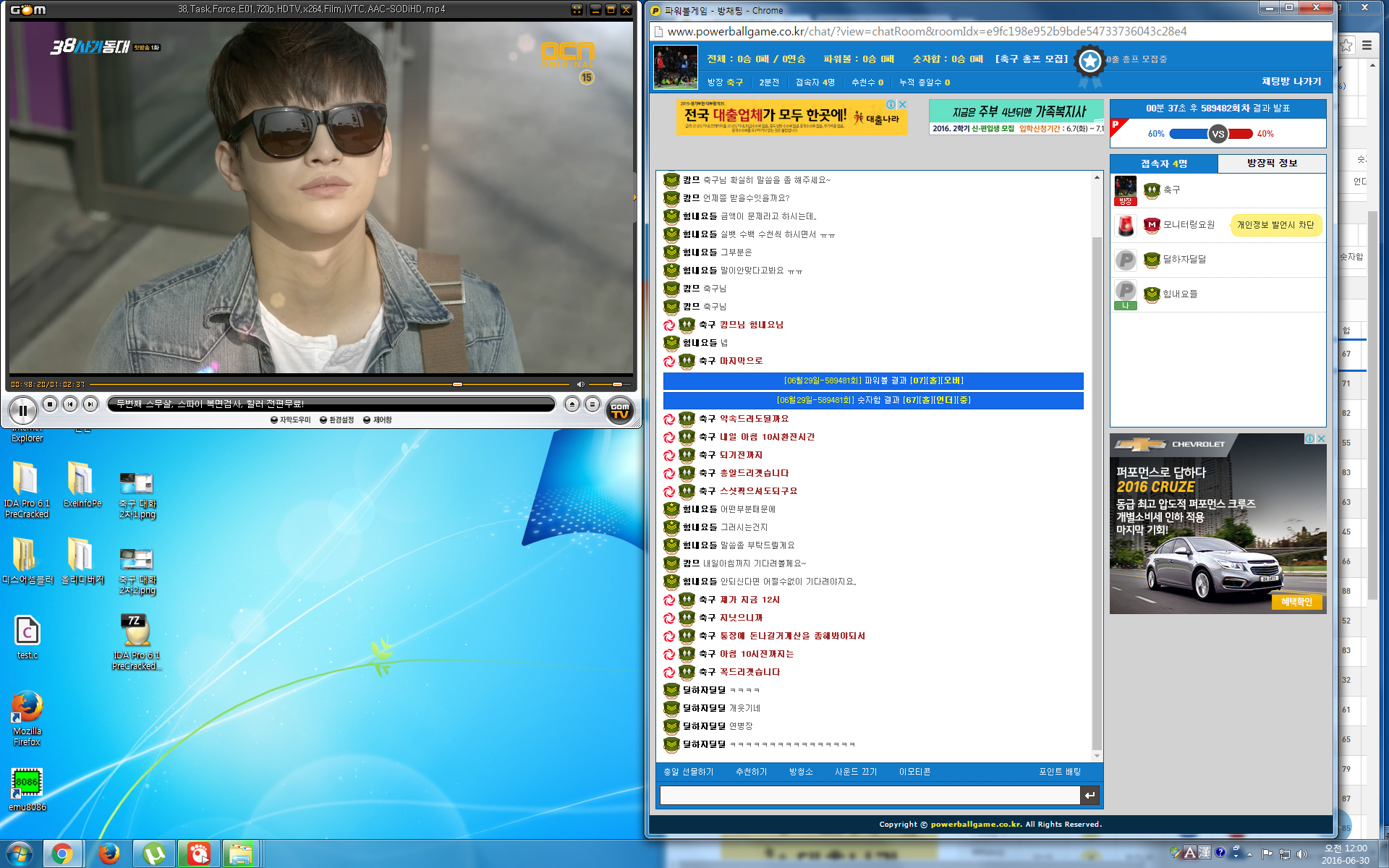The width and height of the screenshot is (1389, 868).
Task: Open IDA Pro 6.1 PreCracked 7Z archive
Action: [x=137, y=642]
